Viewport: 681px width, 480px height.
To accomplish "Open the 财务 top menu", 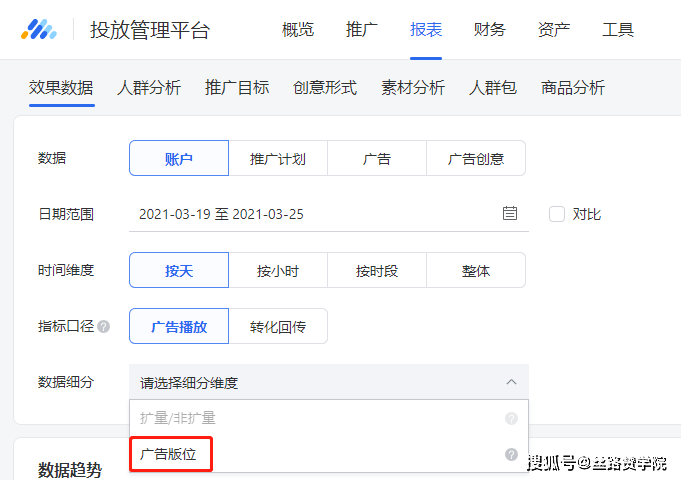I will pyautogui.click(x=490, y=29).
